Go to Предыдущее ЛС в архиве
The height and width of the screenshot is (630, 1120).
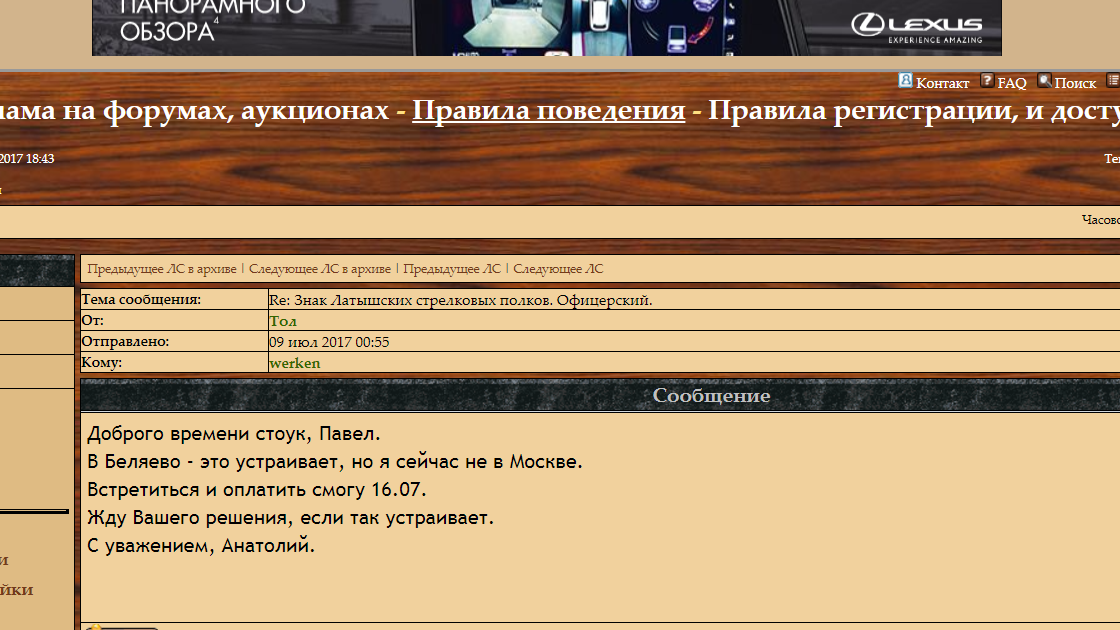click(x=161, y=269)
